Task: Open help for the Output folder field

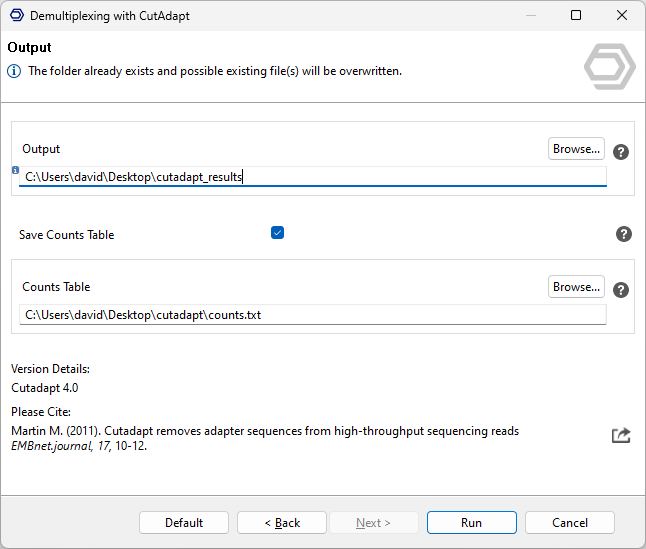Action: [621, 152]
